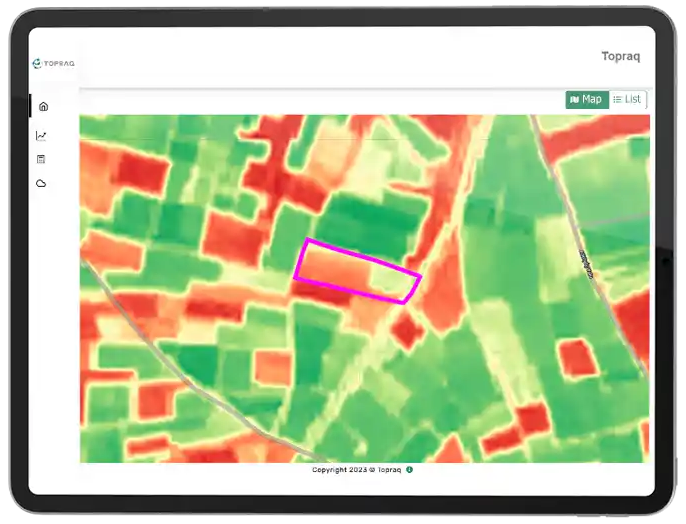Click the Copyright 2023 Topraq footer text
This screenshot has width=686, height=524.
(355, 469)
